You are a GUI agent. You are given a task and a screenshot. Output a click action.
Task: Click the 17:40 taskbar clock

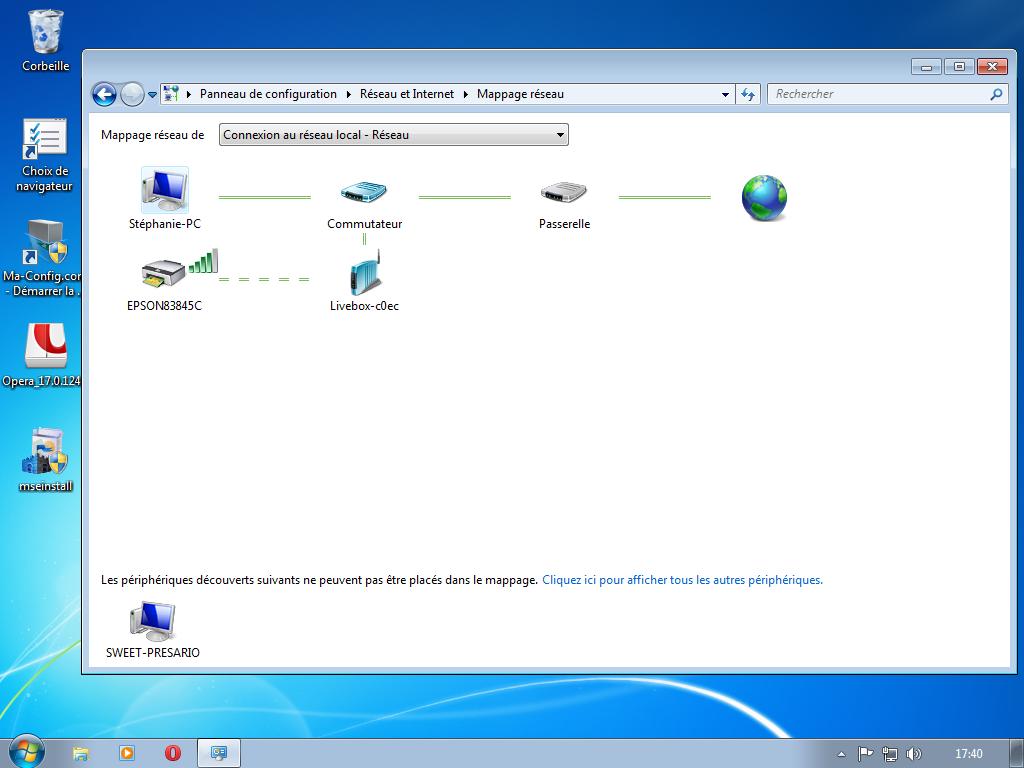pyautogui.click(x=968, y=754)
